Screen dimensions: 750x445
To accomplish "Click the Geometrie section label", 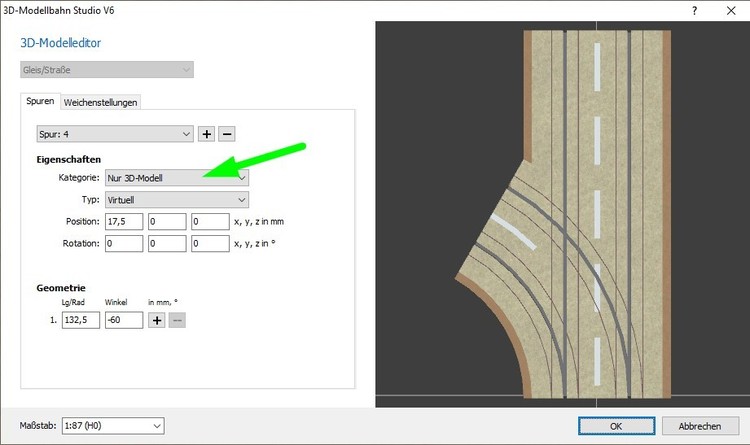I will pos(61,288).
